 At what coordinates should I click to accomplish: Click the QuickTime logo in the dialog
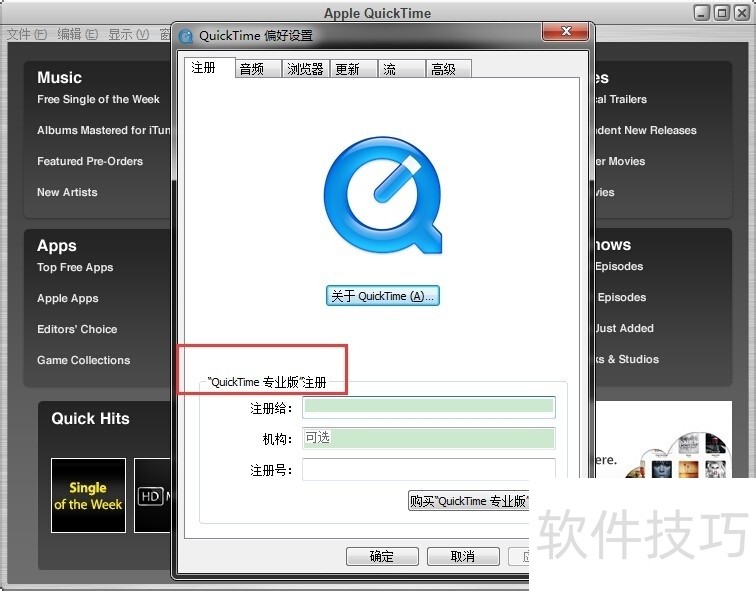(x=383, y=195)
